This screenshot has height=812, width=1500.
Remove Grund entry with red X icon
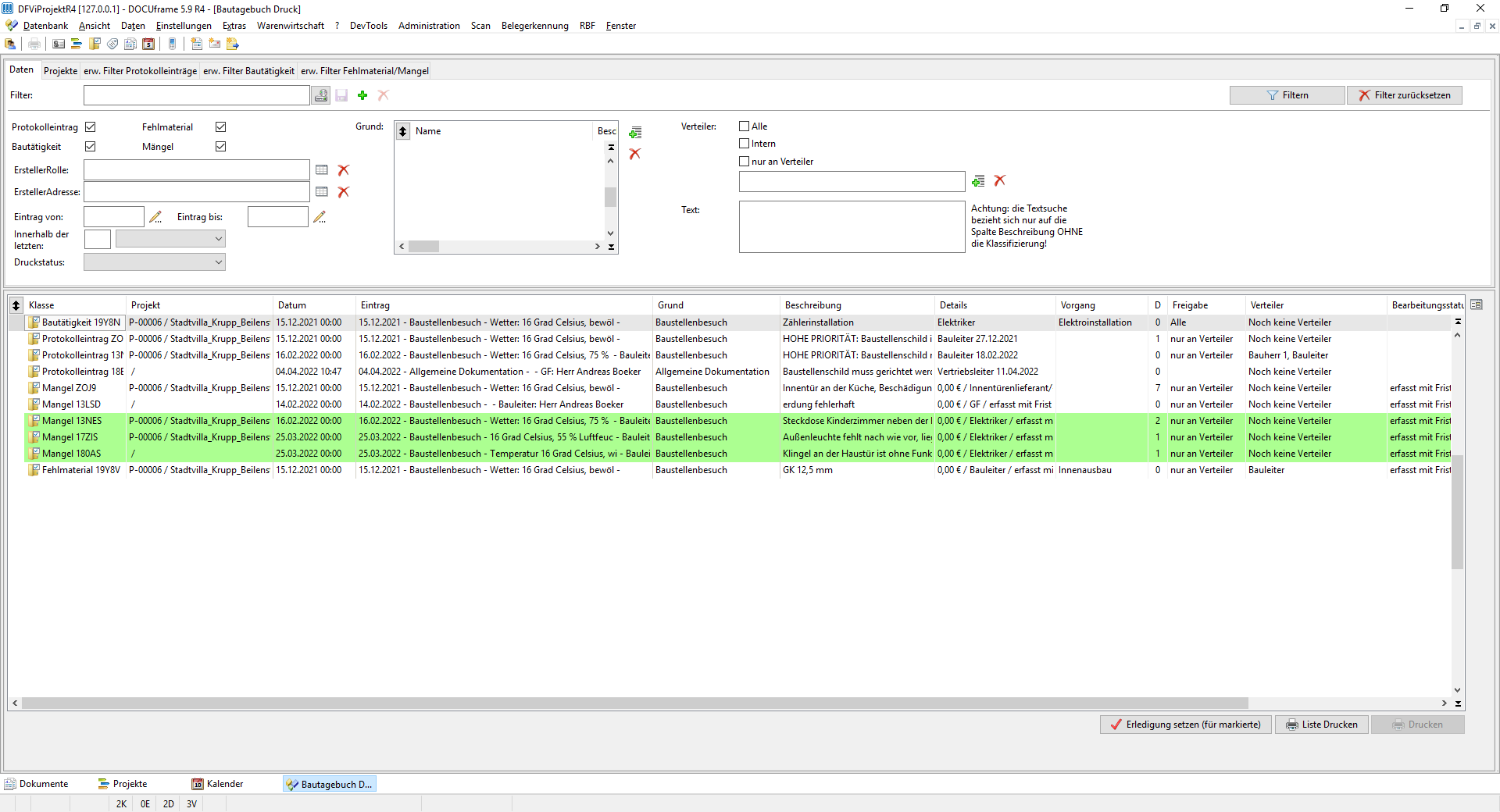click(635, 154)
